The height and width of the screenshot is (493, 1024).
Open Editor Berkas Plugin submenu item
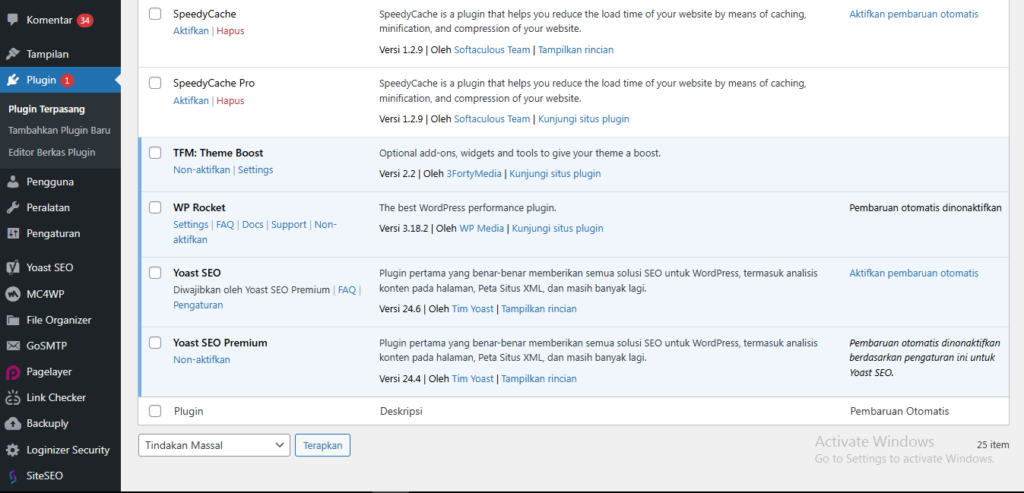pos(52,152)
